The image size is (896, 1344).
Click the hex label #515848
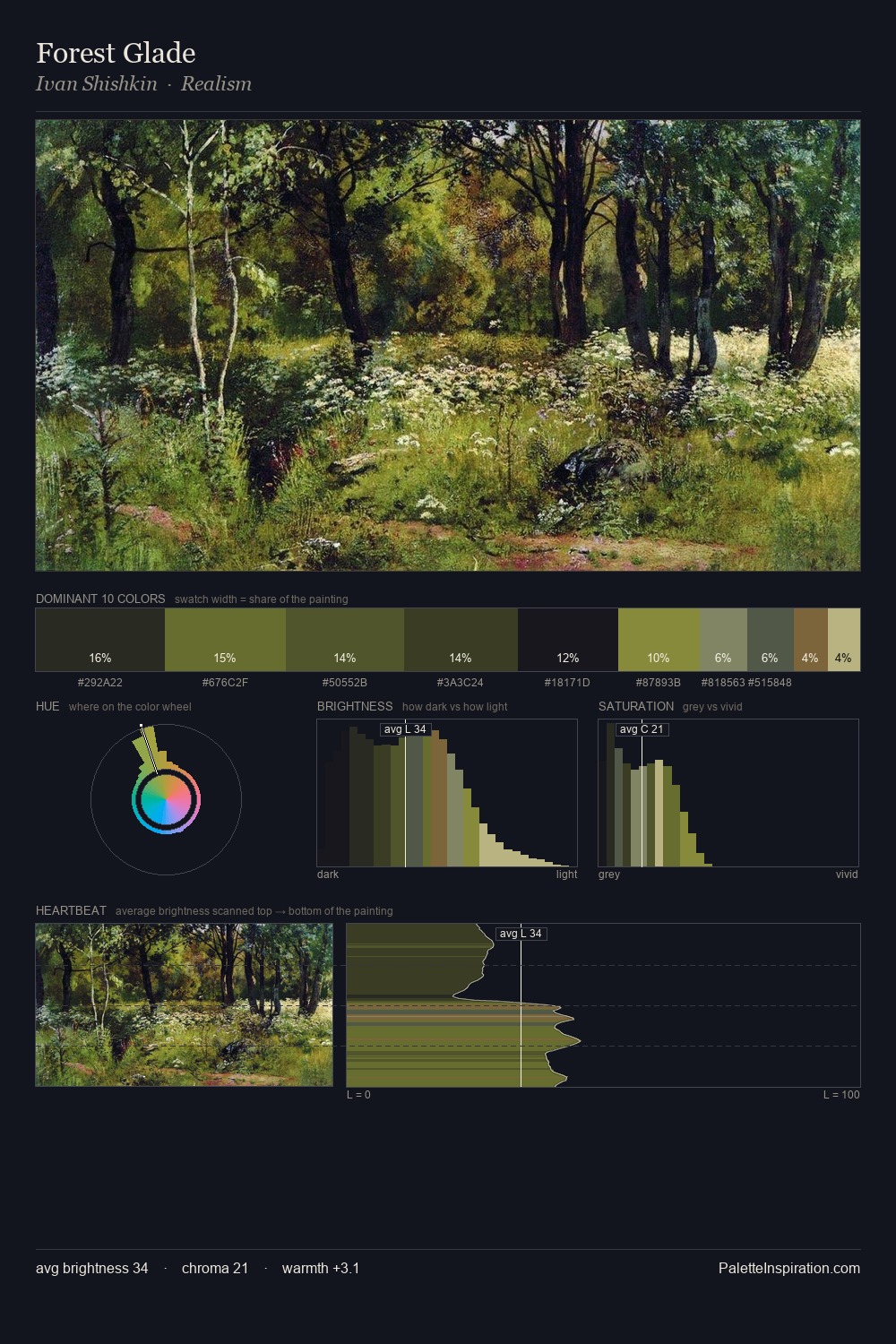click(770, 683)
